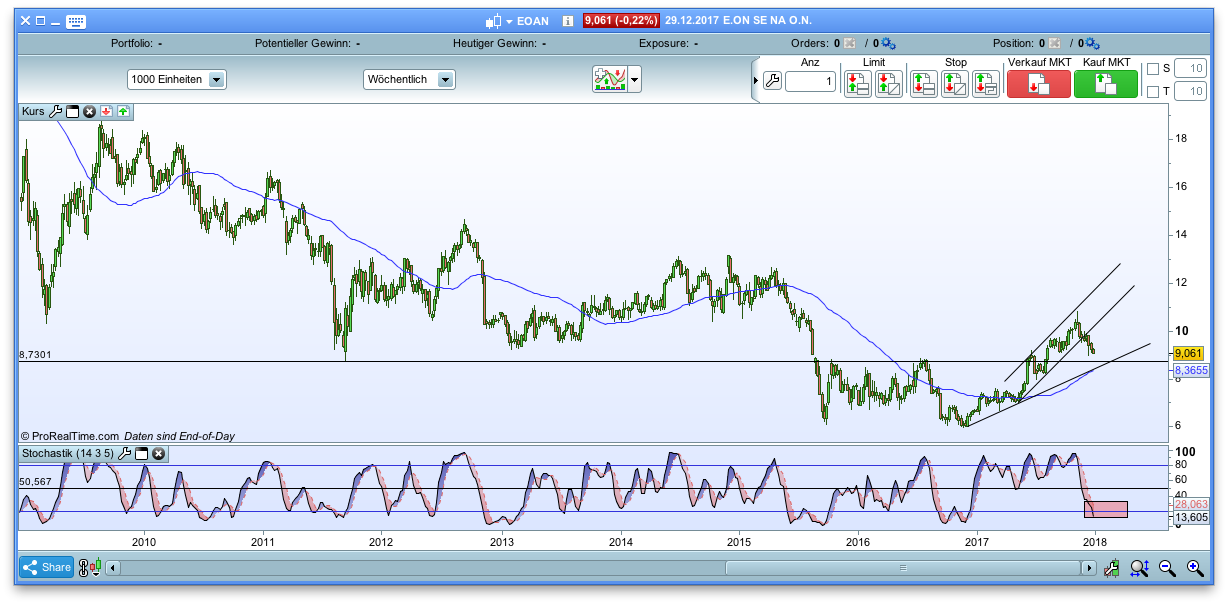
Task: Click the EOAN ticker symbol in title bar
Action: (x=533, y=21)
